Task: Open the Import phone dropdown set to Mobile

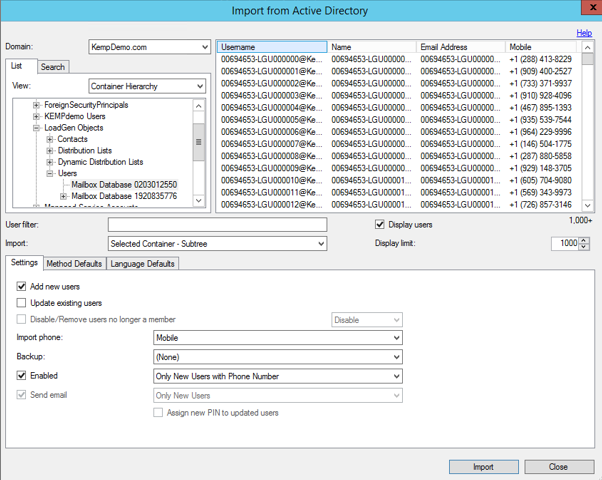Action: (x=278, y=338)
